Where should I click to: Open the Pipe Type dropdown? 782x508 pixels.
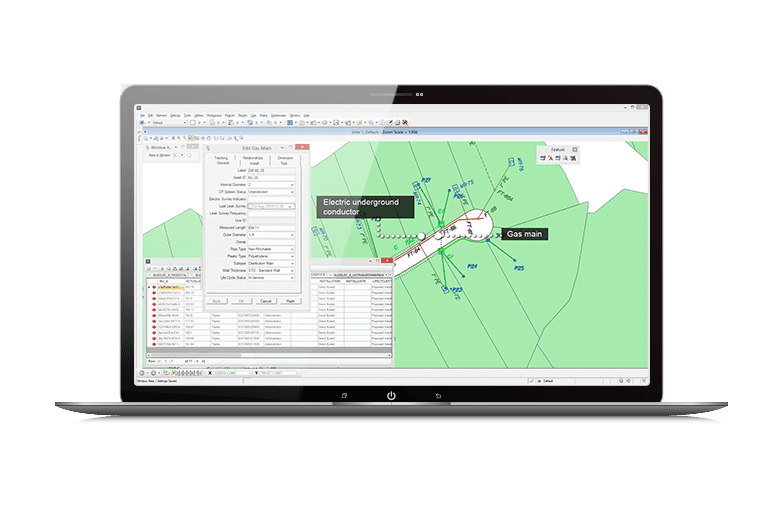[292, 249]
